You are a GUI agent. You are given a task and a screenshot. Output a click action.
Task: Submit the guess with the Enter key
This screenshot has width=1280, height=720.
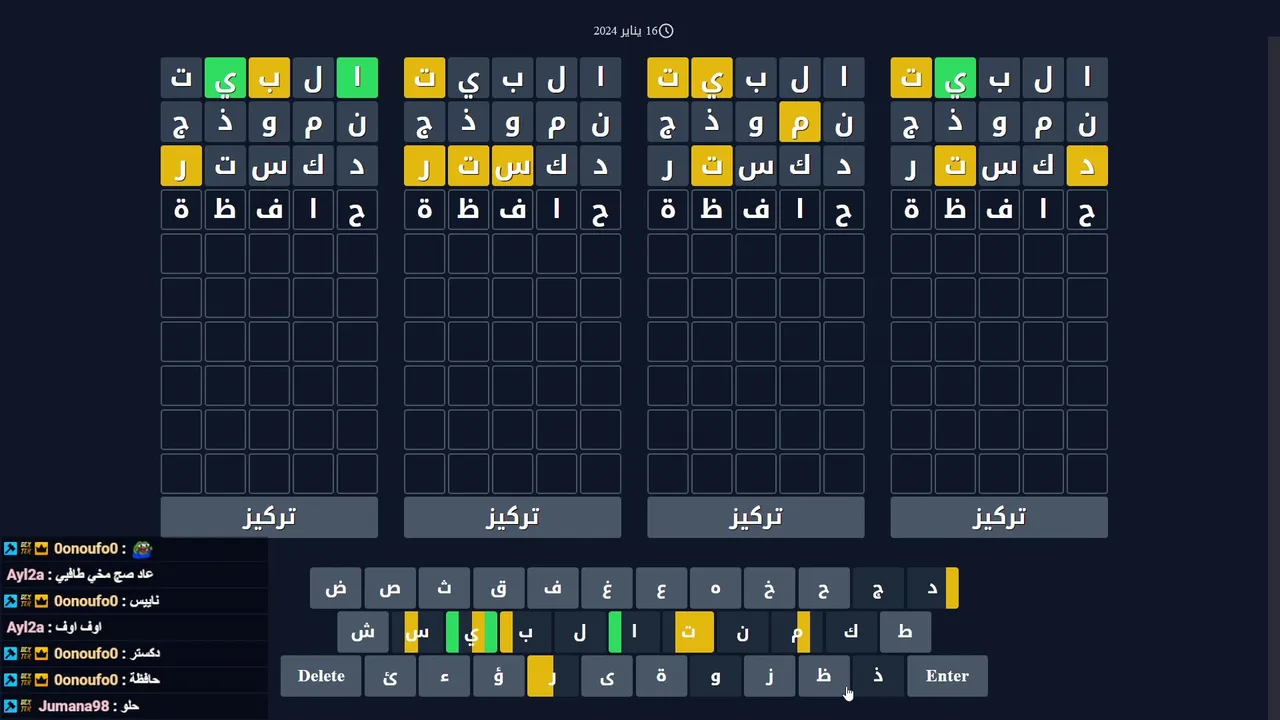(x=947, y=676)
